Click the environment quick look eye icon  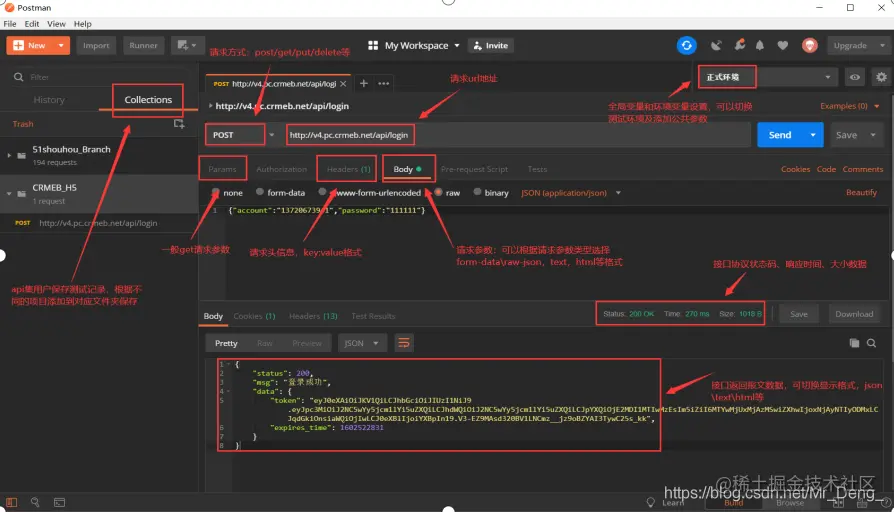click(855, 77)
